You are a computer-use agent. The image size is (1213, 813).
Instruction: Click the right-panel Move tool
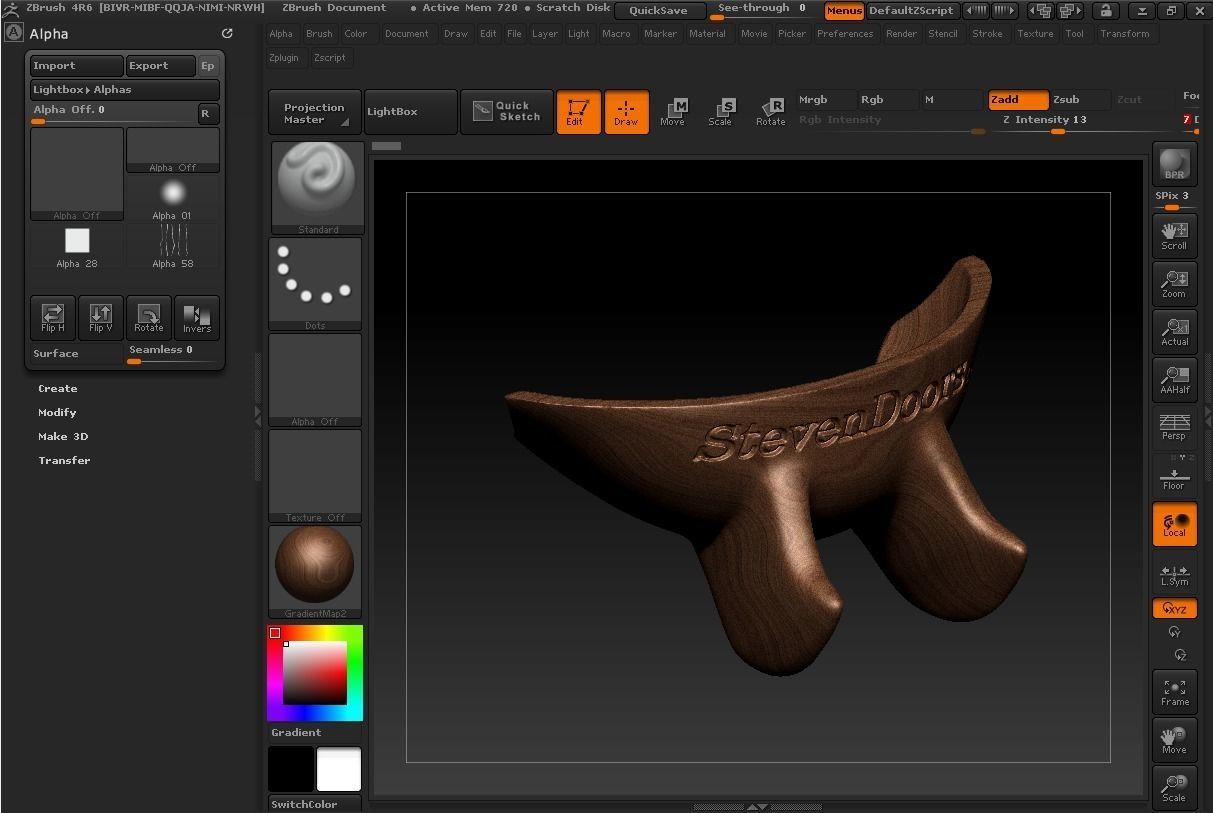pos(1174,739)
